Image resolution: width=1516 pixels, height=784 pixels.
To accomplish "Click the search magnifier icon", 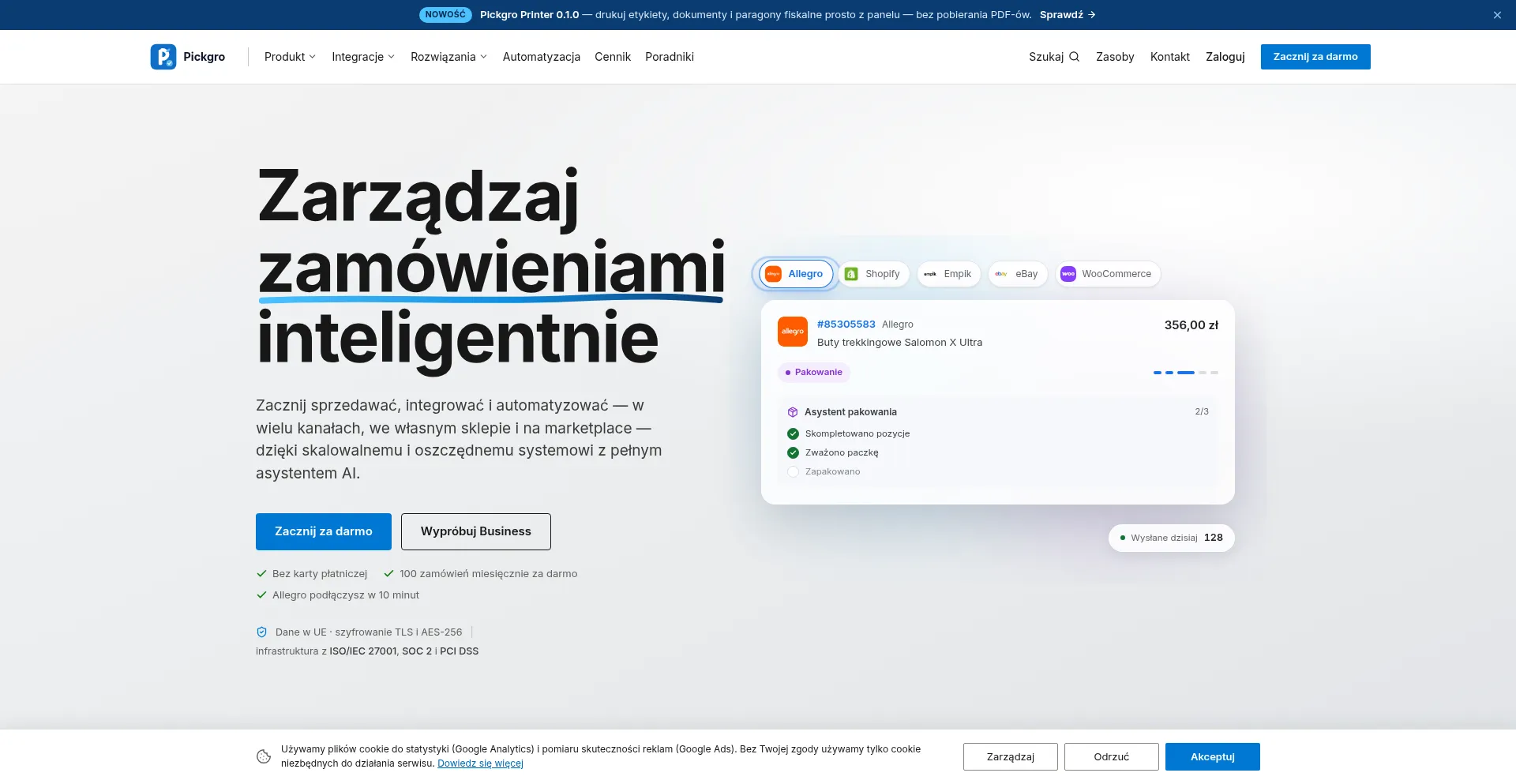I will (1074, 57).
